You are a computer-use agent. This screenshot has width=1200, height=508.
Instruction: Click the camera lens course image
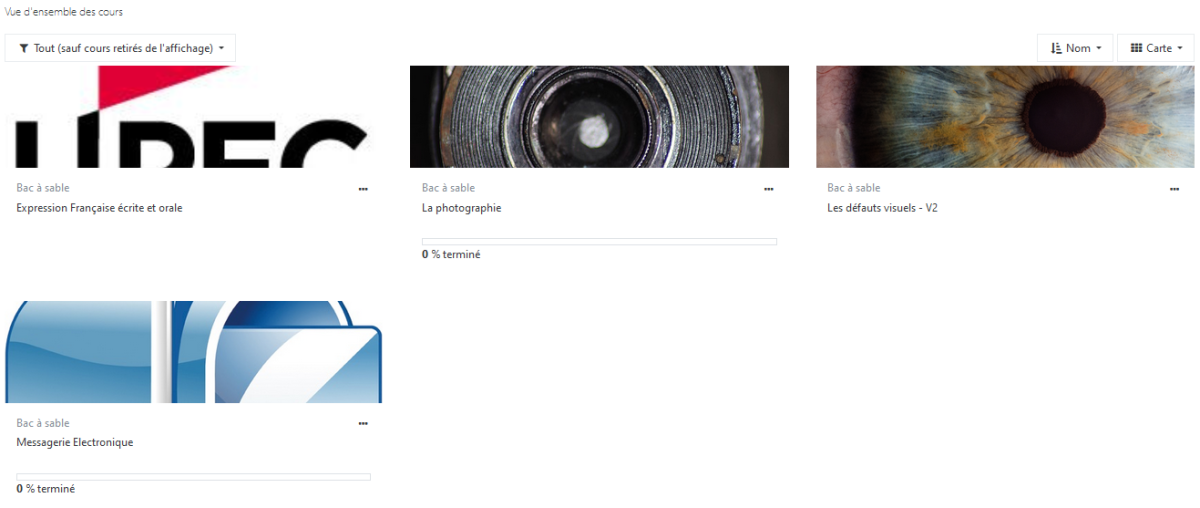(599, 117)
